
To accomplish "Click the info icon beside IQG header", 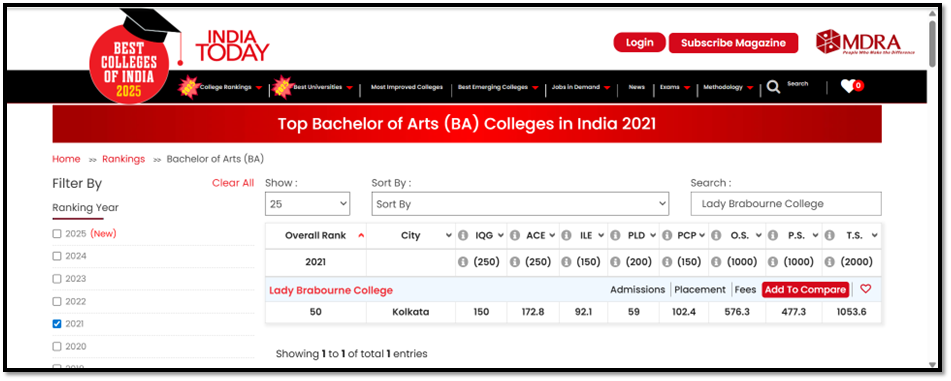I will [463, 235].
